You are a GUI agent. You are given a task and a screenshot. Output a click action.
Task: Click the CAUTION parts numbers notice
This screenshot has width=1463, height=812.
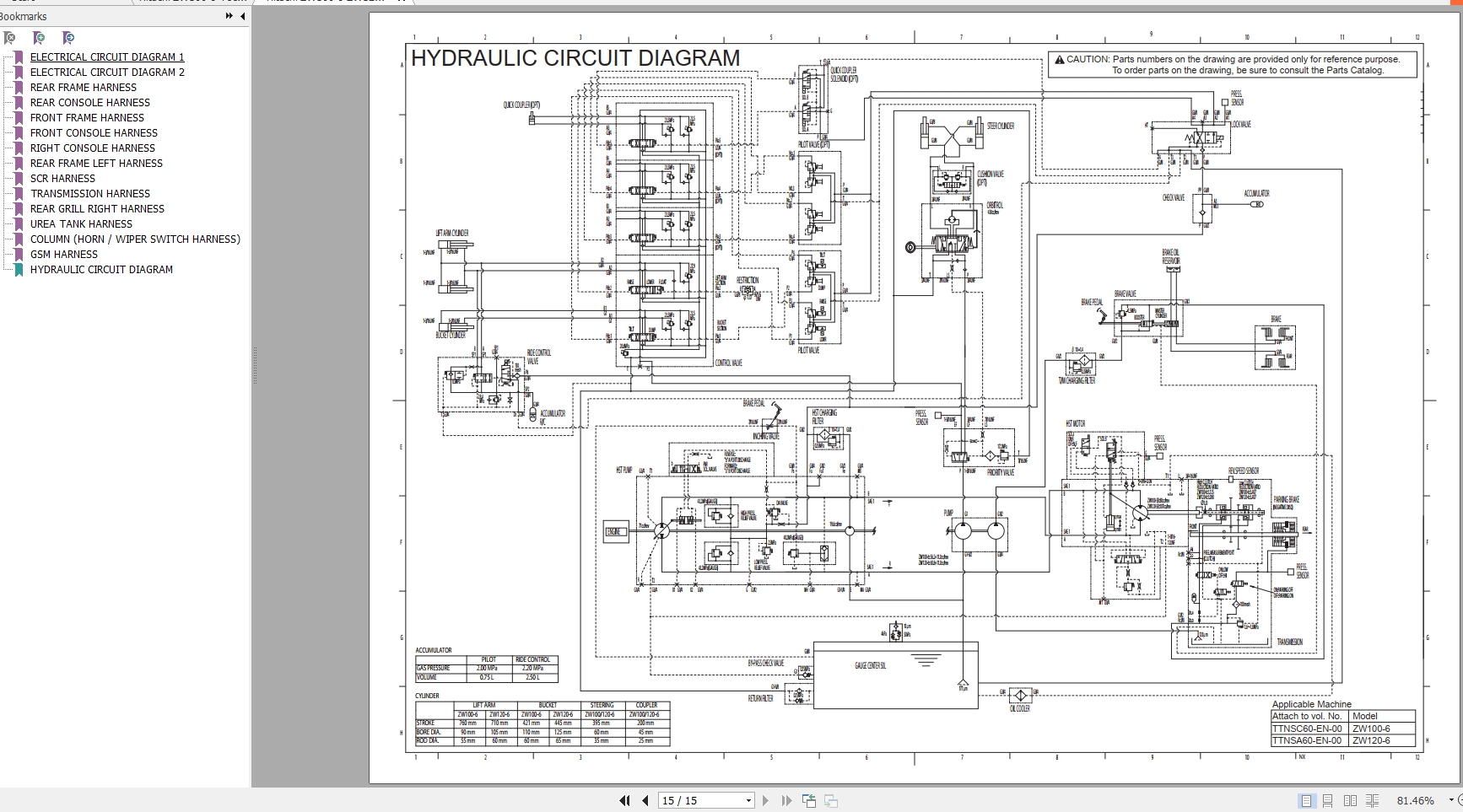click(1234, 65)
